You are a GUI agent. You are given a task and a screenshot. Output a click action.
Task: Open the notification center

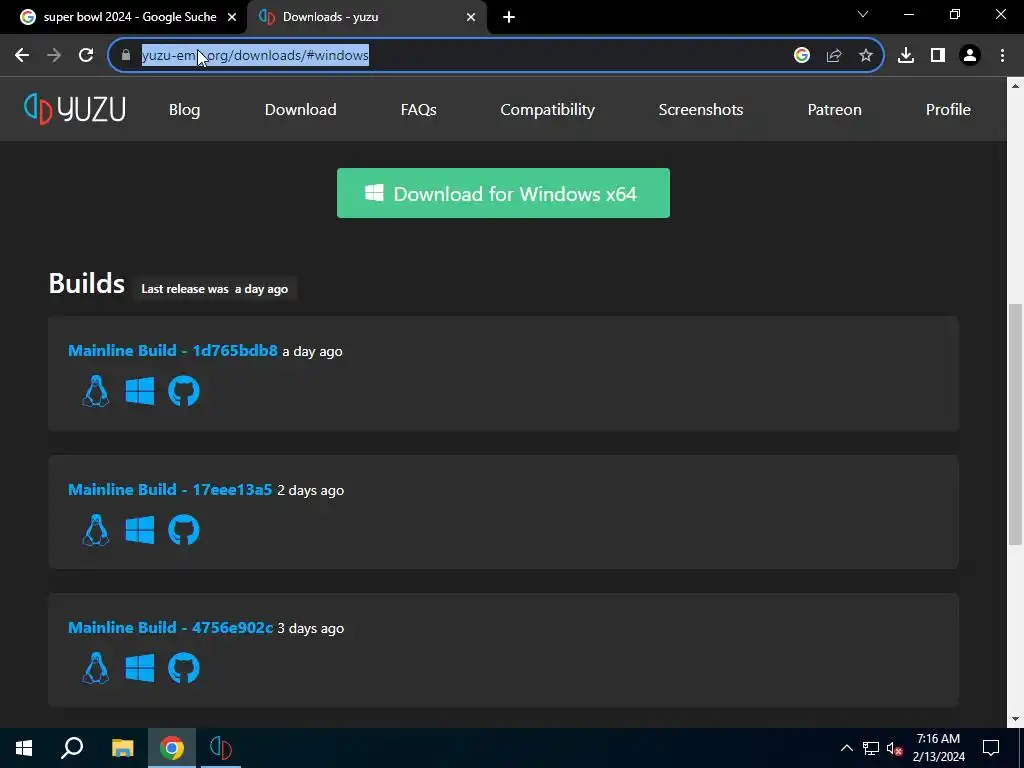point(991,748)
